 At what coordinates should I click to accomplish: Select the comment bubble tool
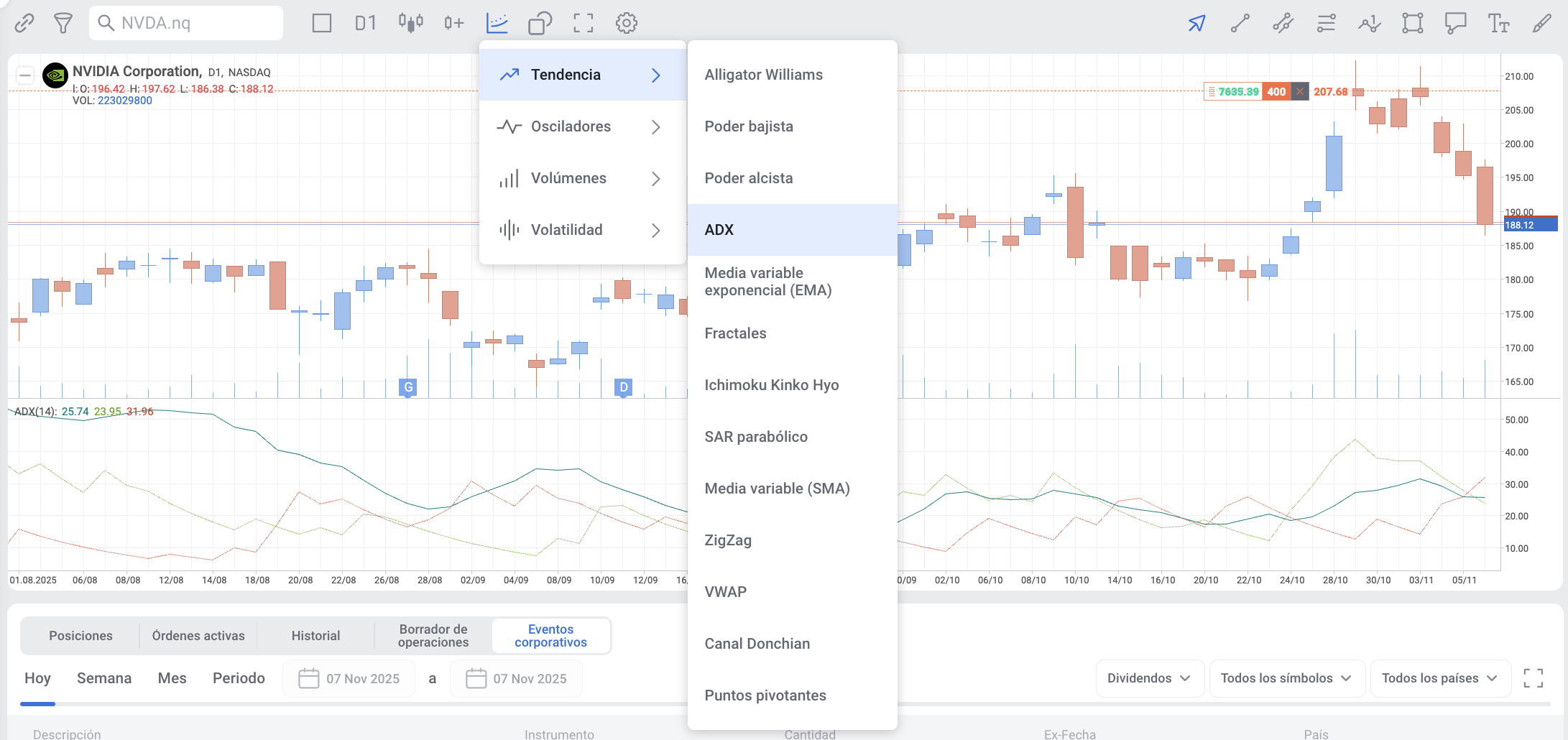click(x=1456, y=23)
